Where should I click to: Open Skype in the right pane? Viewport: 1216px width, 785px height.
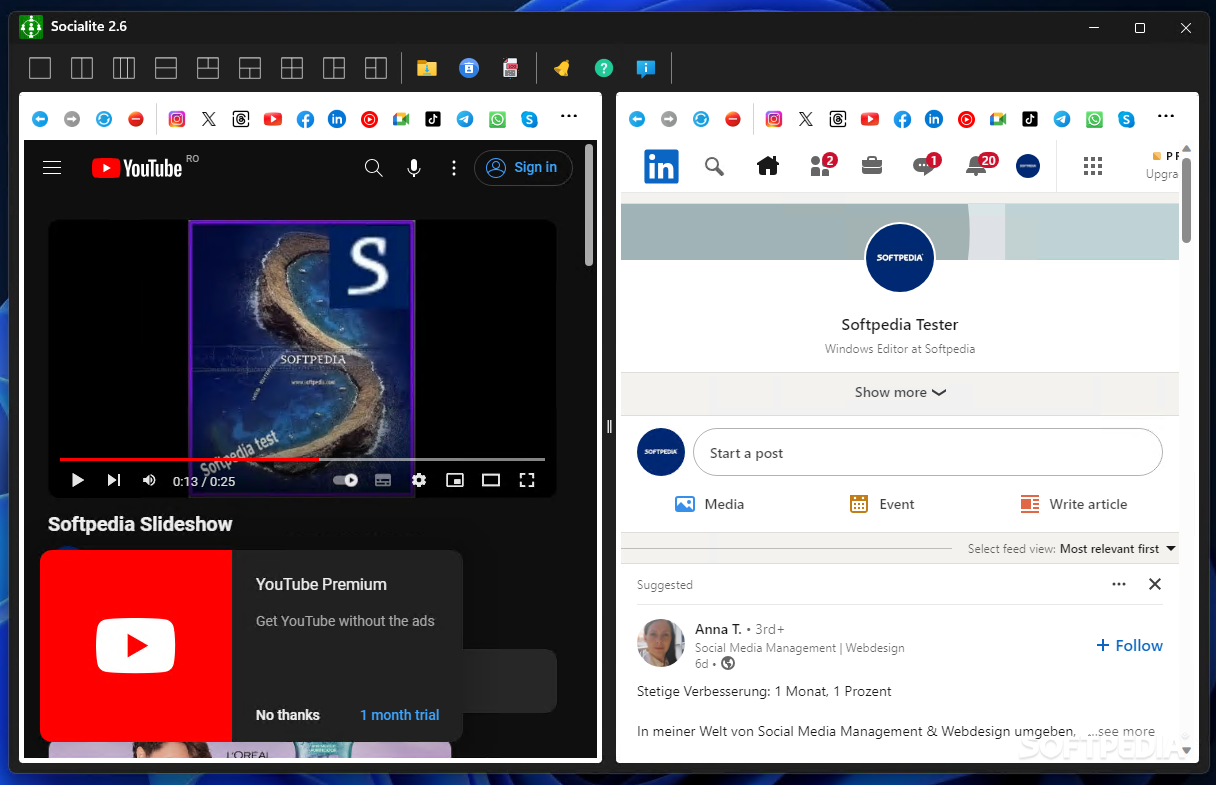coord(1126,119)
